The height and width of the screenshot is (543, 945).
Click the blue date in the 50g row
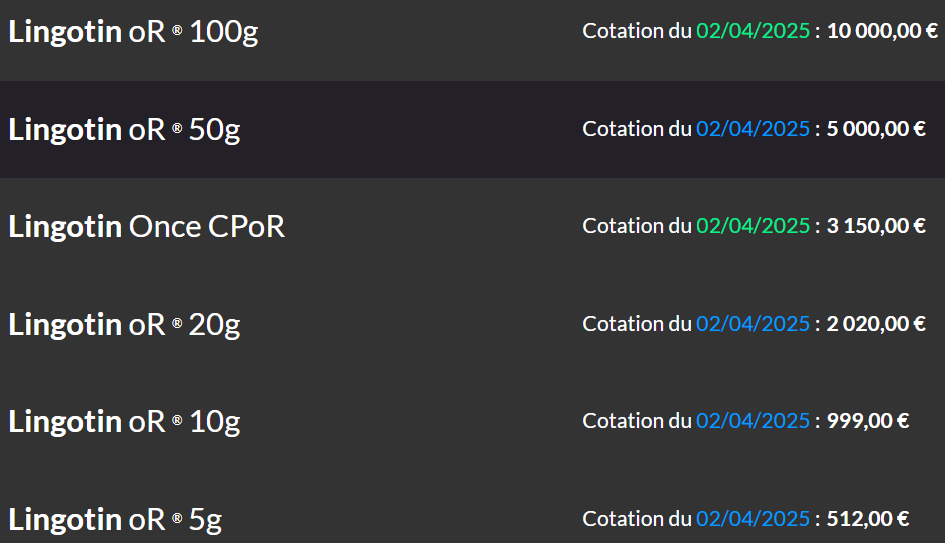[x=753, y=129]
